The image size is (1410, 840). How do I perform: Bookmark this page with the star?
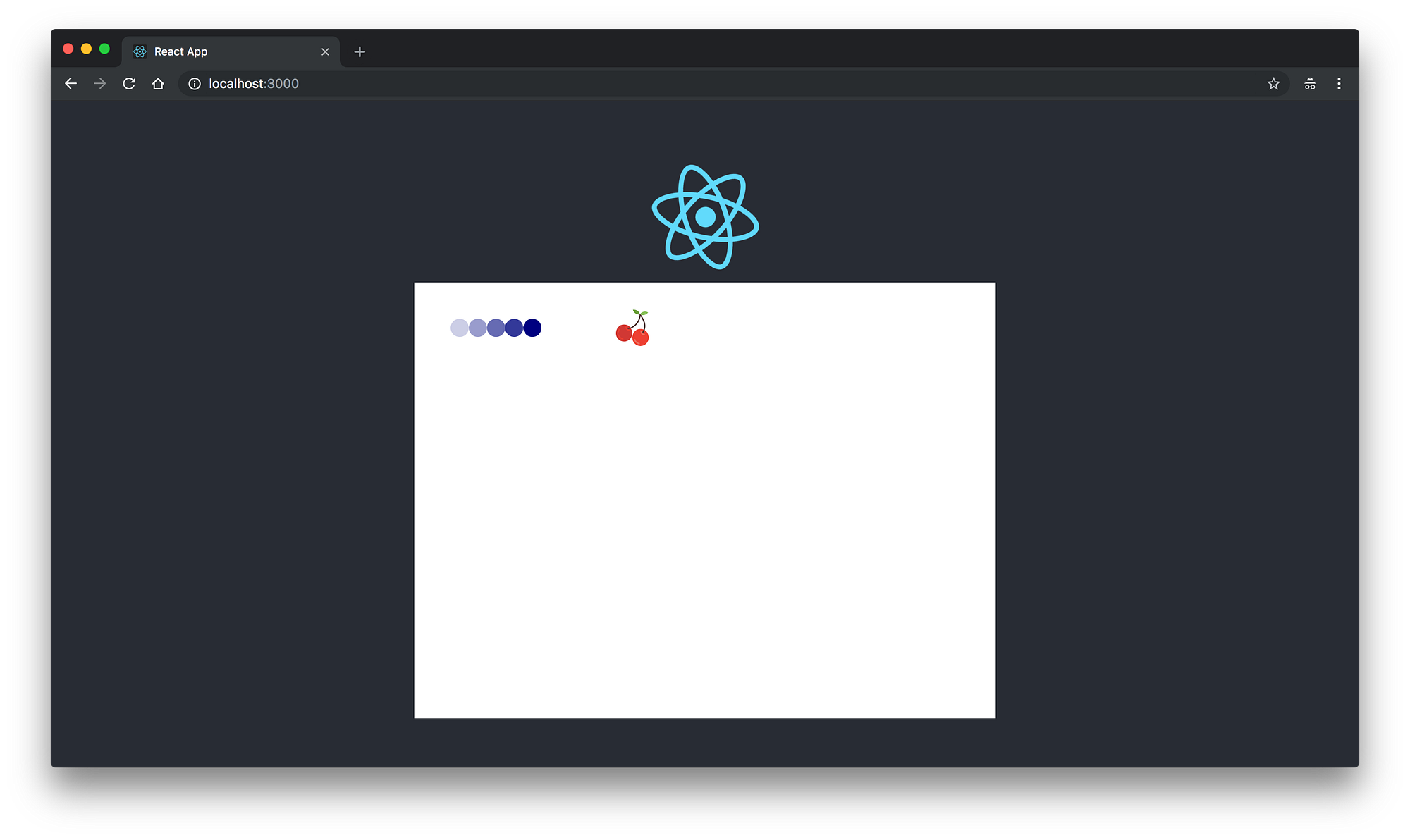(1273, 84)
